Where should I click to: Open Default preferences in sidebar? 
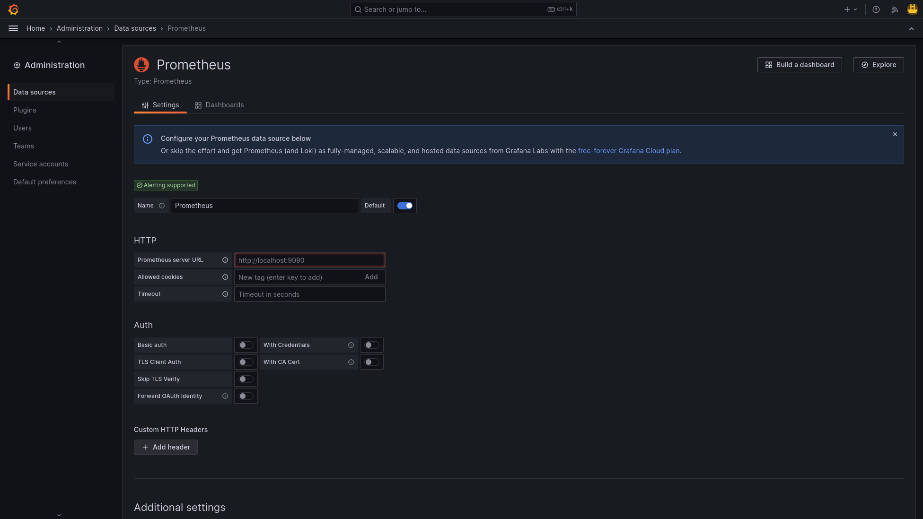[x=45, y=182]
